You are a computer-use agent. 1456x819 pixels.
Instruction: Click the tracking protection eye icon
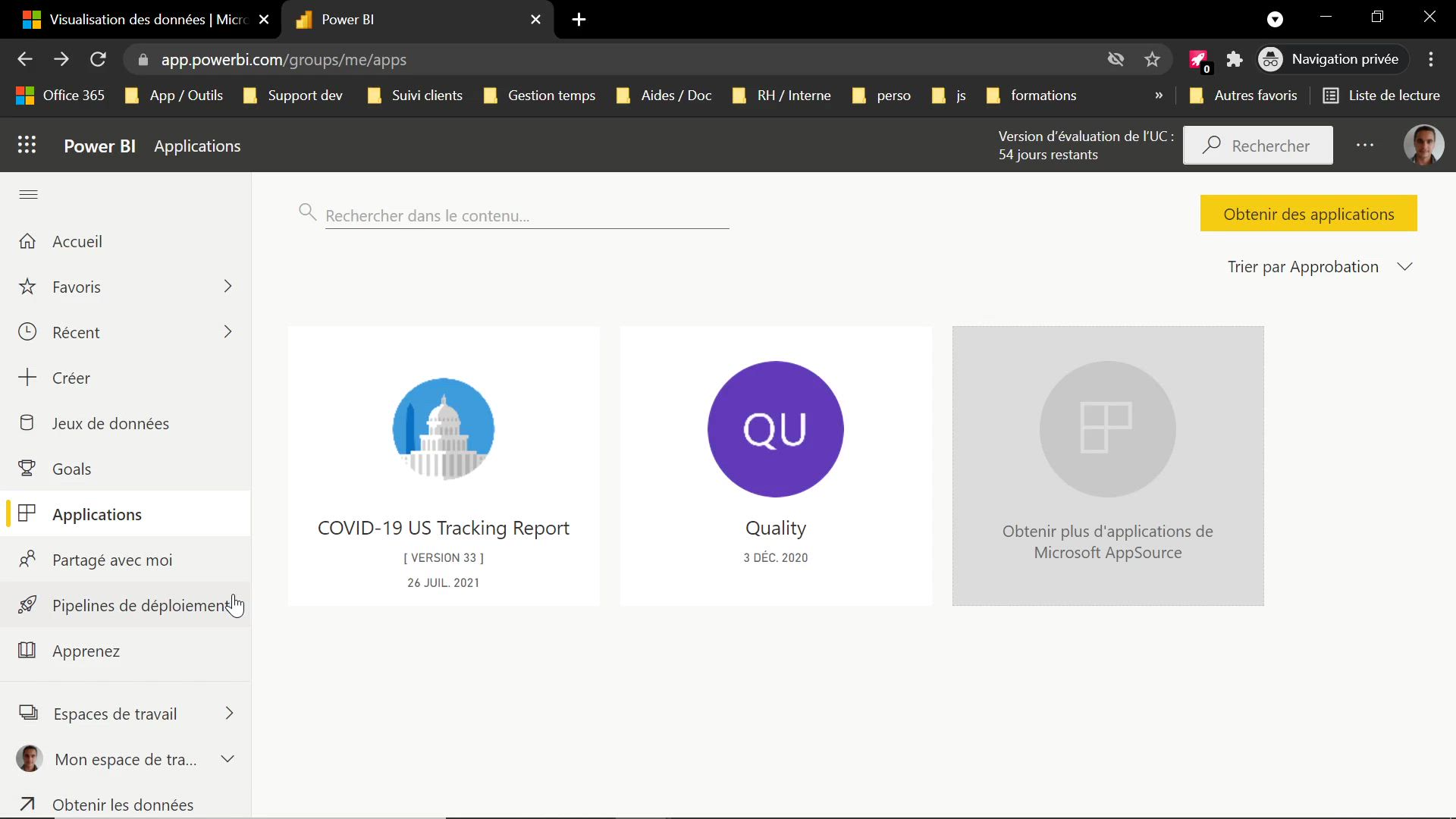pos(1116,59)
